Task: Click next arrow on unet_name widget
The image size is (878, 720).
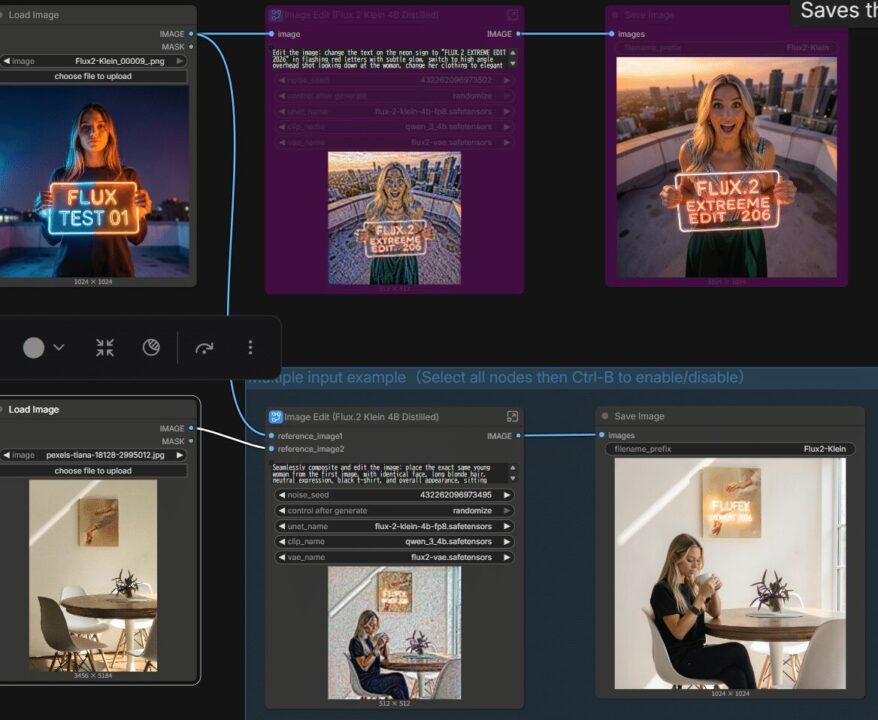Action: tap(507, 526)
